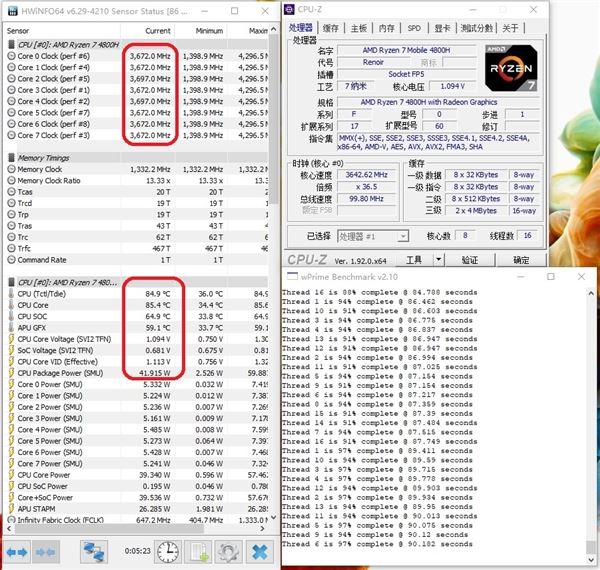Click the 核心电压 1.094 V field
This screenshot has height=570, width=600.
[452, 86]
